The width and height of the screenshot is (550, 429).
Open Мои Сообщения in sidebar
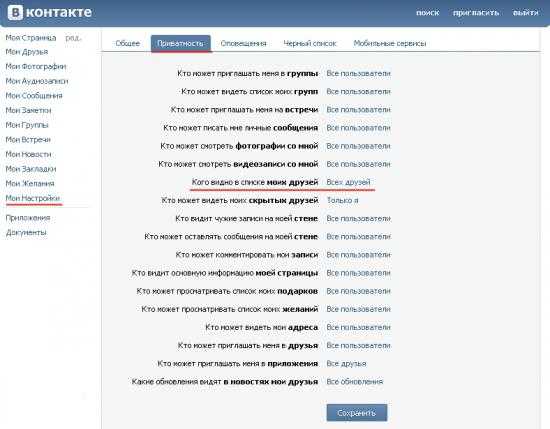[34, 96]
